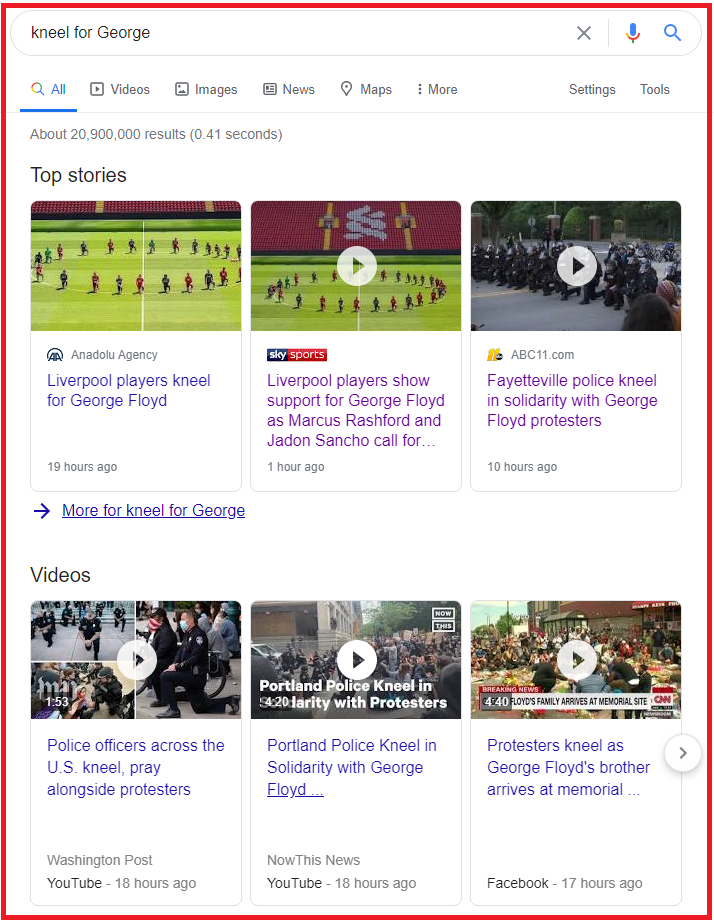This screenshot has width=714, height=924.
Task: Click the 'Top stories' heading
Action: [x=78, y=175]
